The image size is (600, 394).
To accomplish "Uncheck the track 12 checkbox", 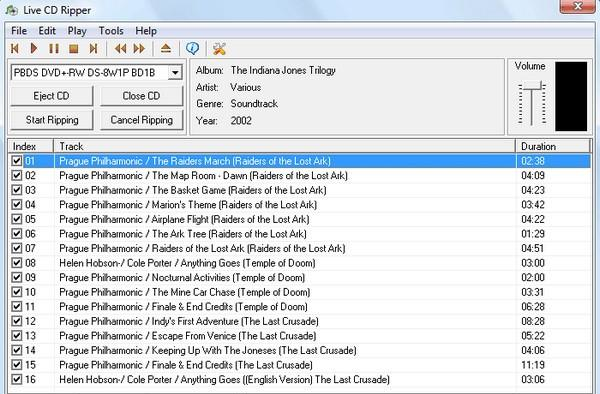I will [16, 321].
